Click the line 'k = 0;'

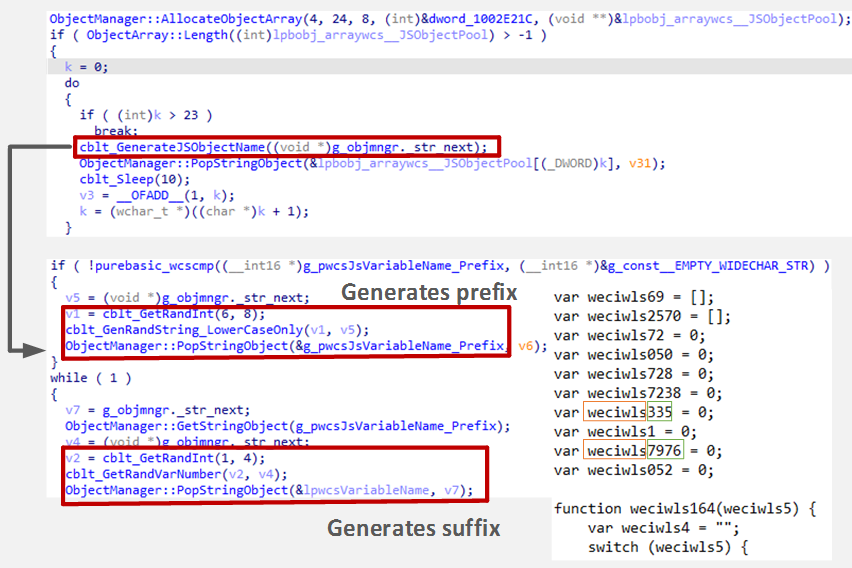(86, 67)
